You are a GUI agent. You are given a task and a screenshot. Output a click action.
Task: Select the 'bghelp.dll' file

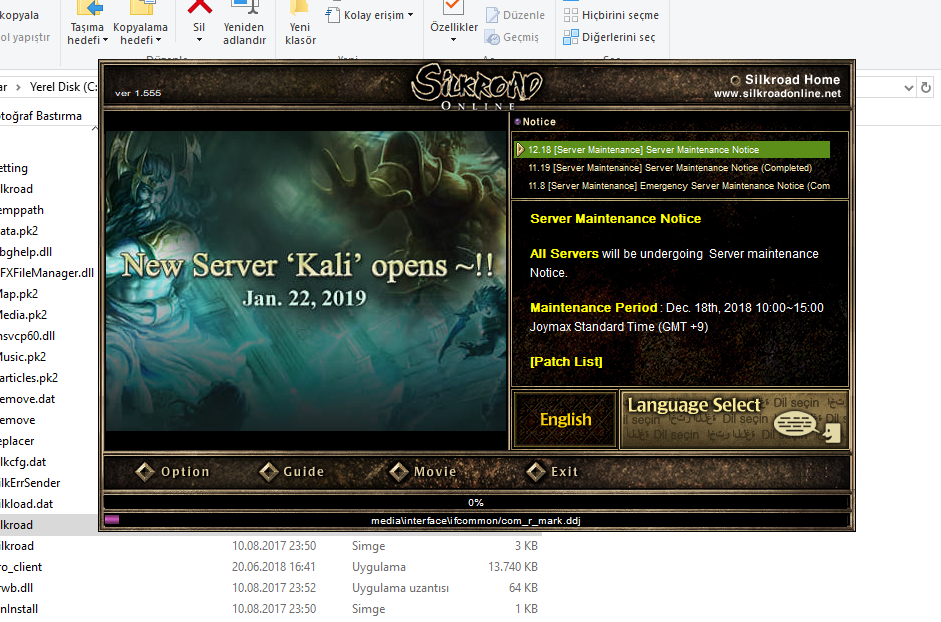tap(26, 252)
